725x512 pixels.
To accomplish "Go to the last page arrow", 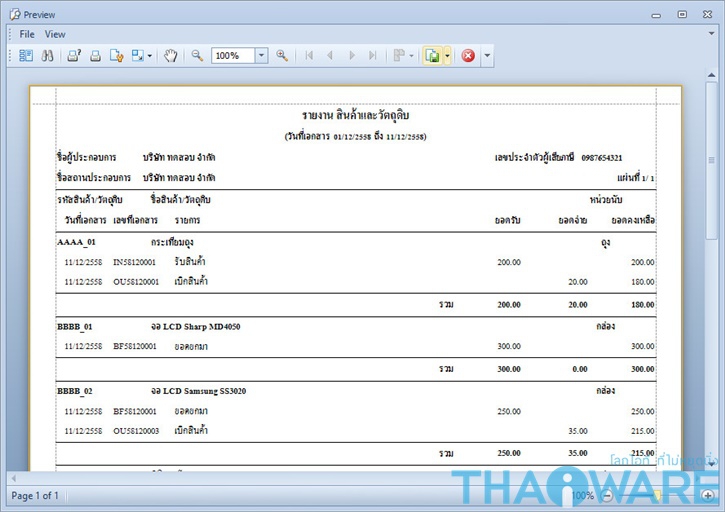I will [372, 56].
